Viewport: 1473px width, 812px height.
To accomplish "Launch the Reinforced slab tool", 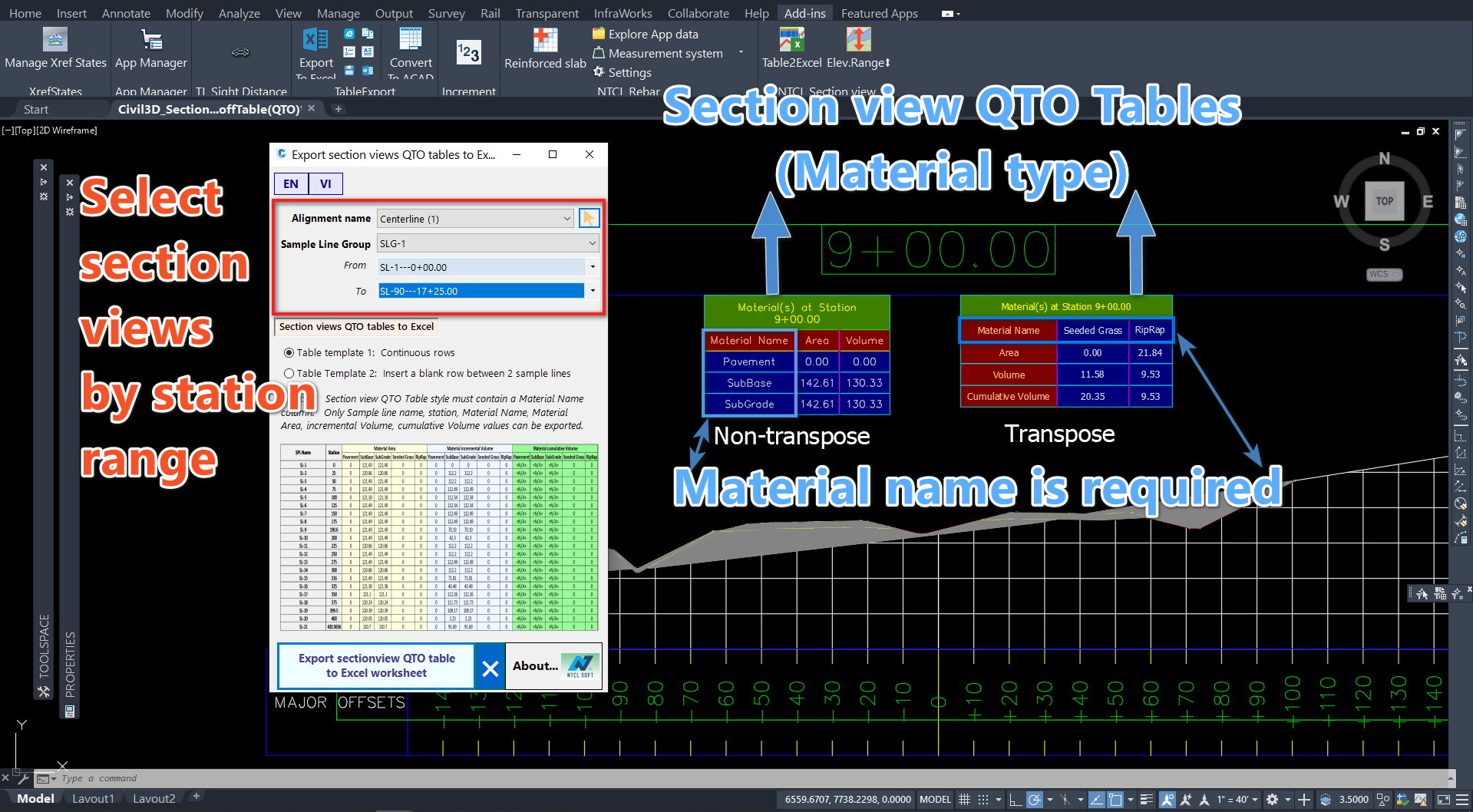I will point(545,40).
